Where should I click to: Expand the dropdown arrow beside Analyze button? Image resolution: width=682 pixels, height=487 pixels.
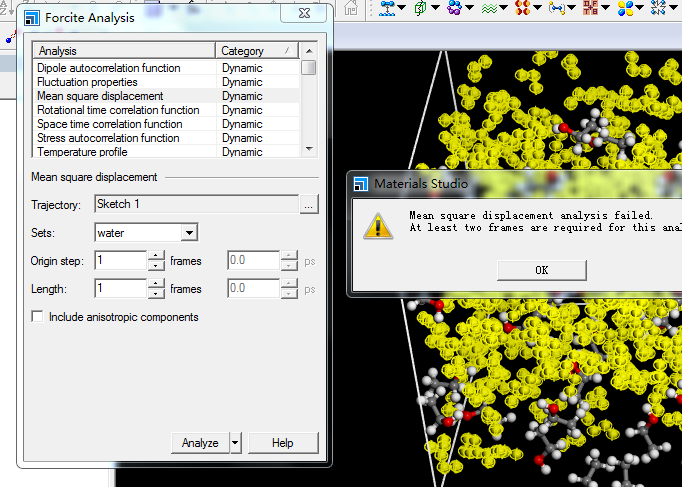click(x=235, y=443)
